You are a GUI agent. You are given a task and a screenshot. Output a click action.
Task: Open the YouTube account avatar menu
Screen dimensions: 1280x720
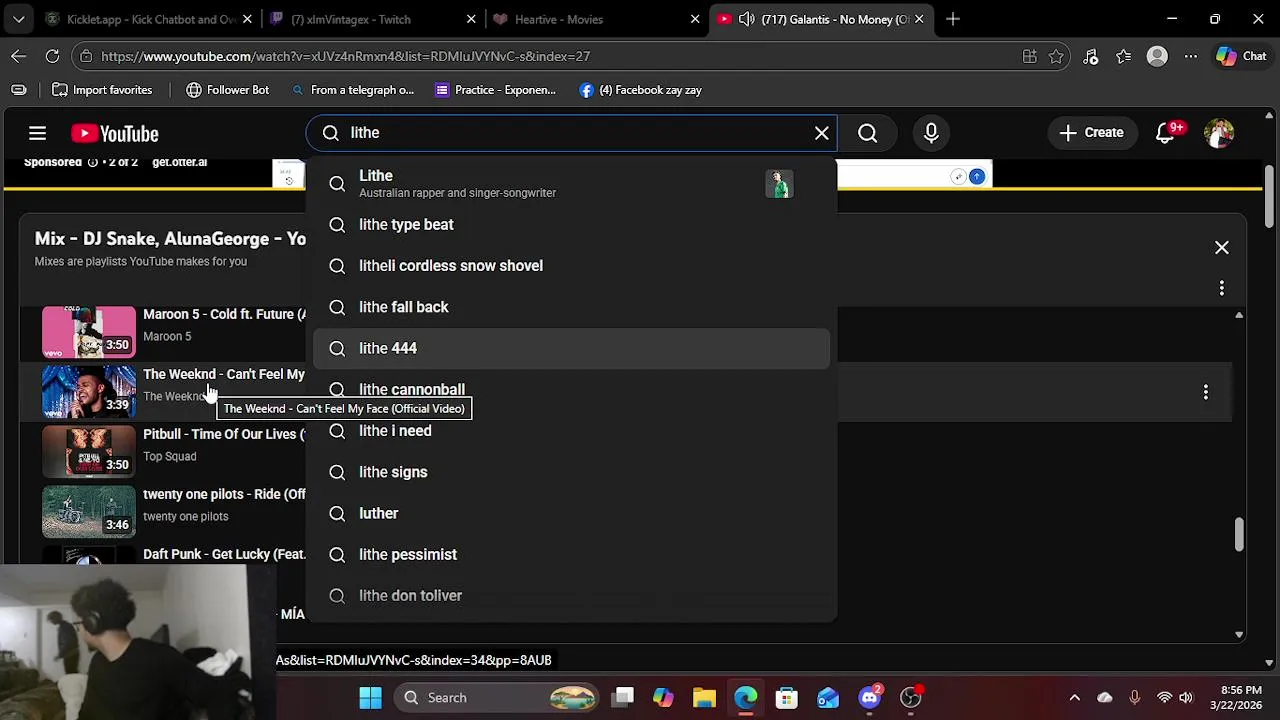click(x=1219, y=133)
